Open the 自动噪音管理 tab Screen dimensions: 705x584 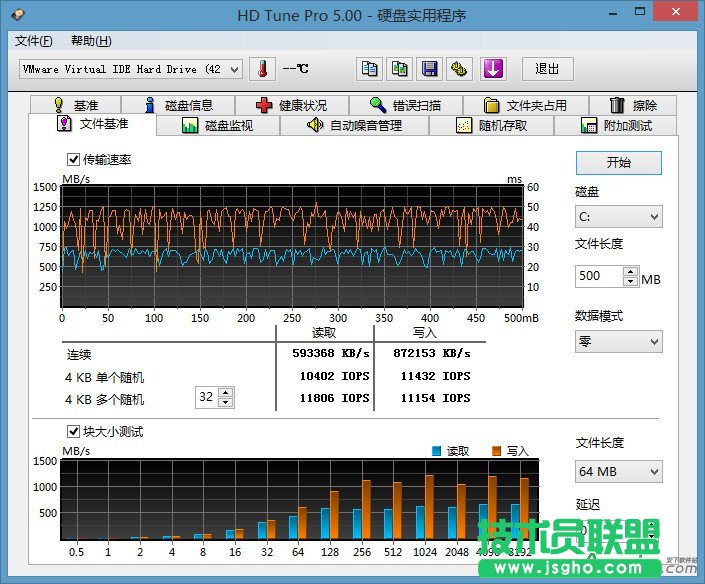tap(355, 125)
